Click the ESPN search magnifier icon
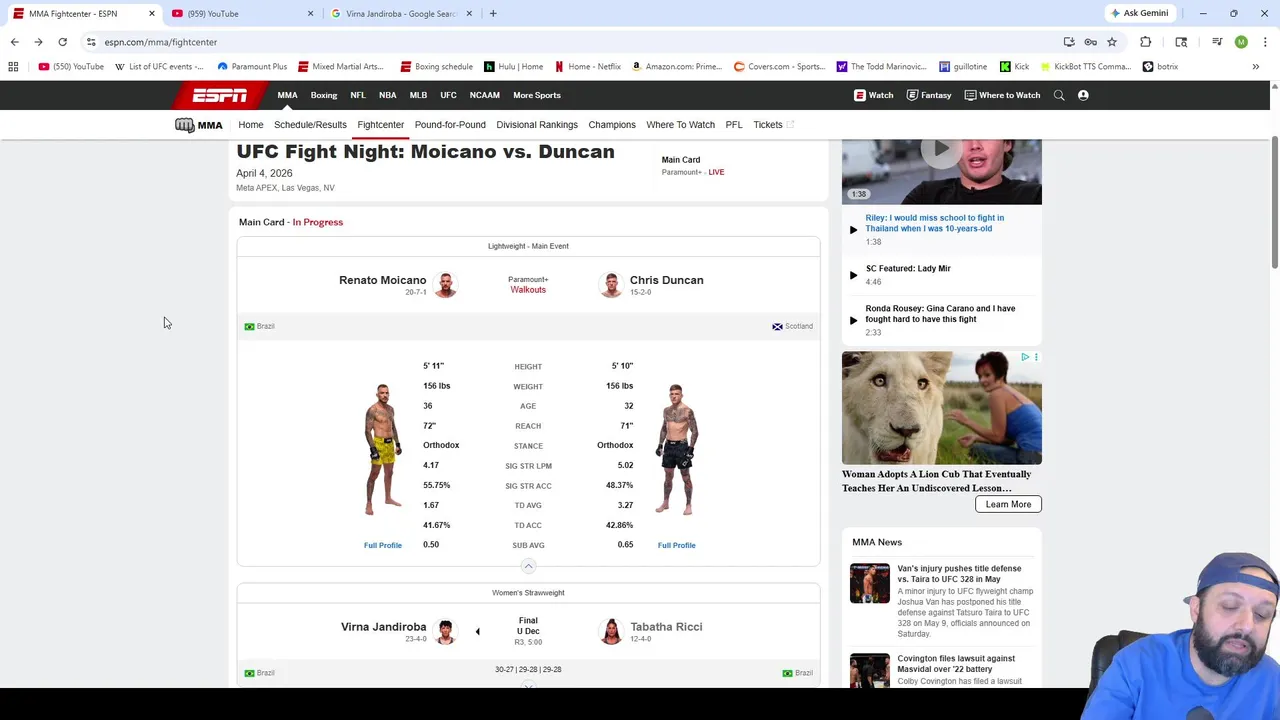 click(x=1059, y=95)
